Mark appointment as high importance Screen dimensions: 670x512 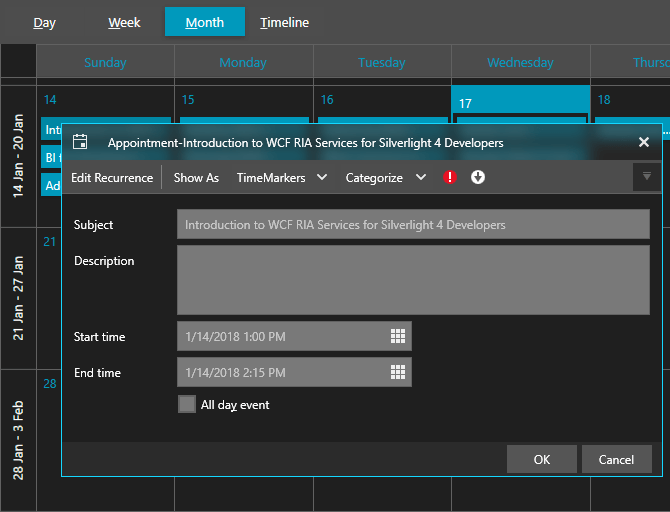pyautogui.click(x=450, y=177)
